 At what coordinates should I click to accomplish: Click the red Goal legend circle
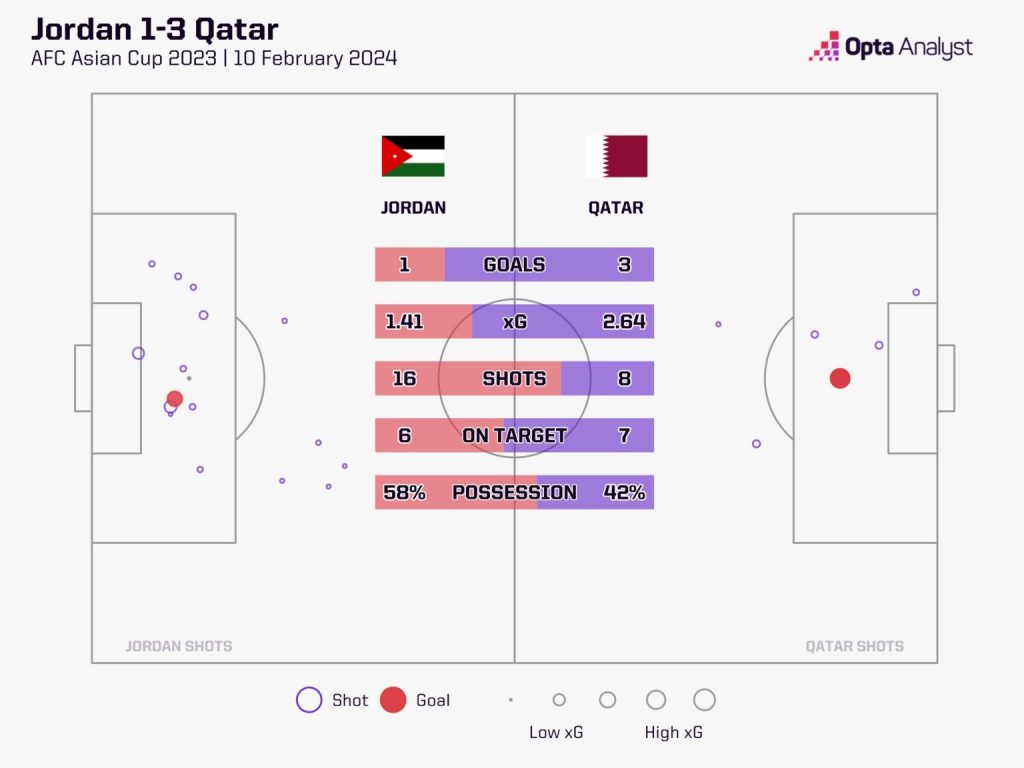tap(393, 699)
